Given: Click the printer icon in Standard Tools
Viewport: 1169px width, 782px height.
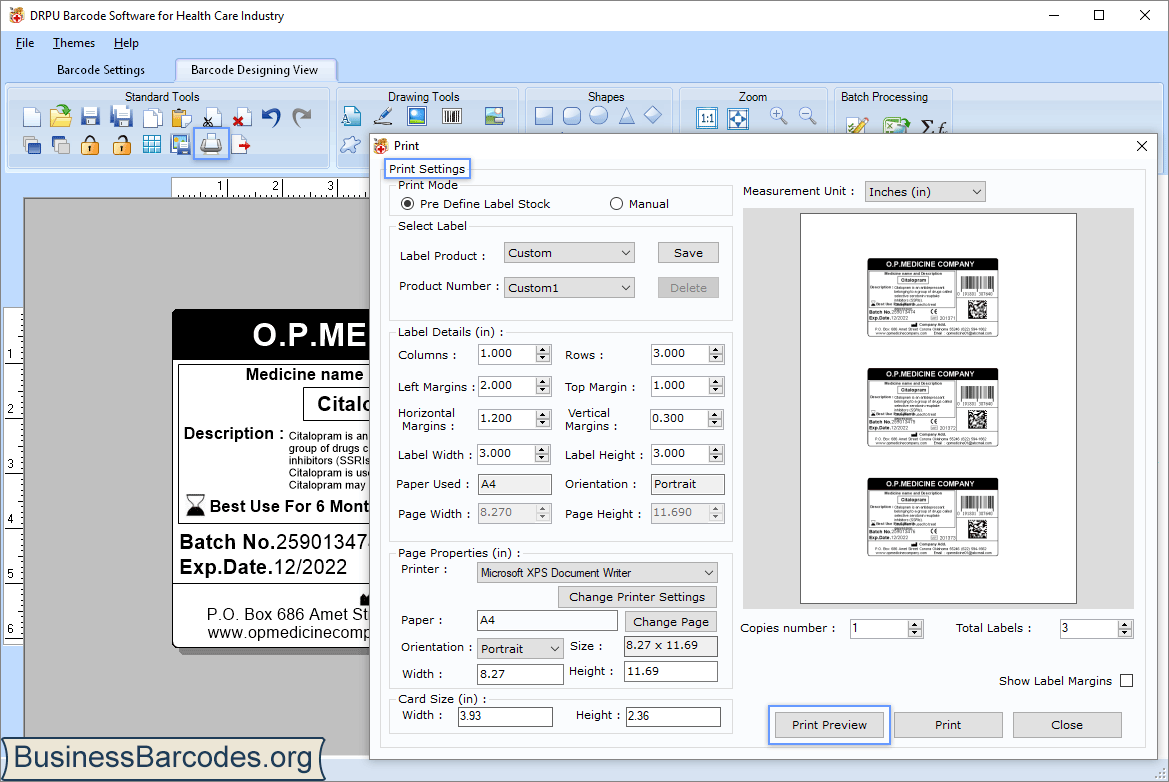Looking at the screenshot, I should tap(211, 144).
